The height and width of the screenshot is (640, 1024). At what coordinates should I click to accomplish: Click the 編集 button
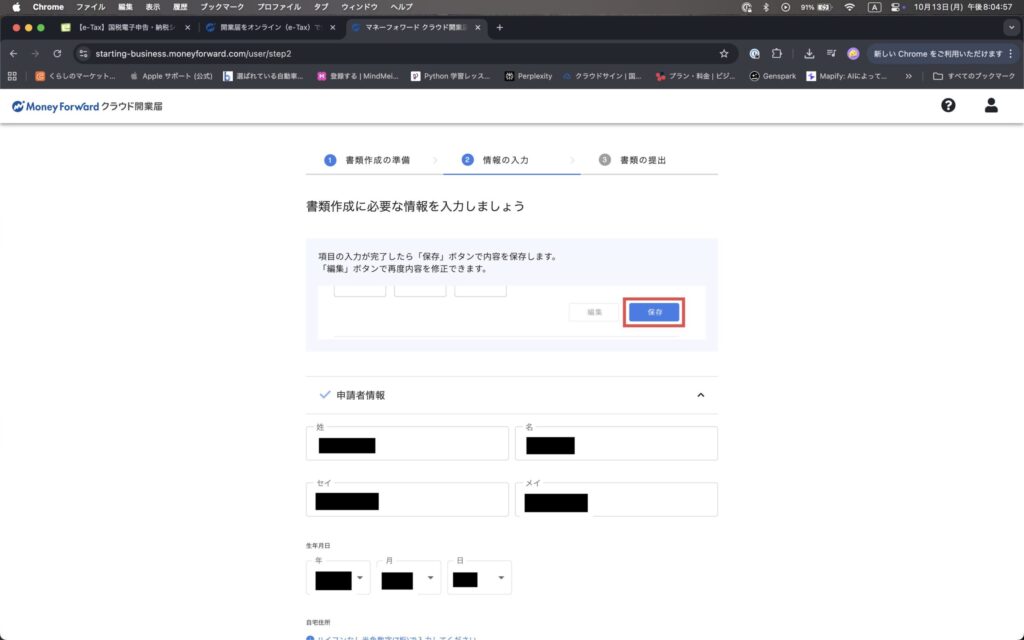coord(594,313)
